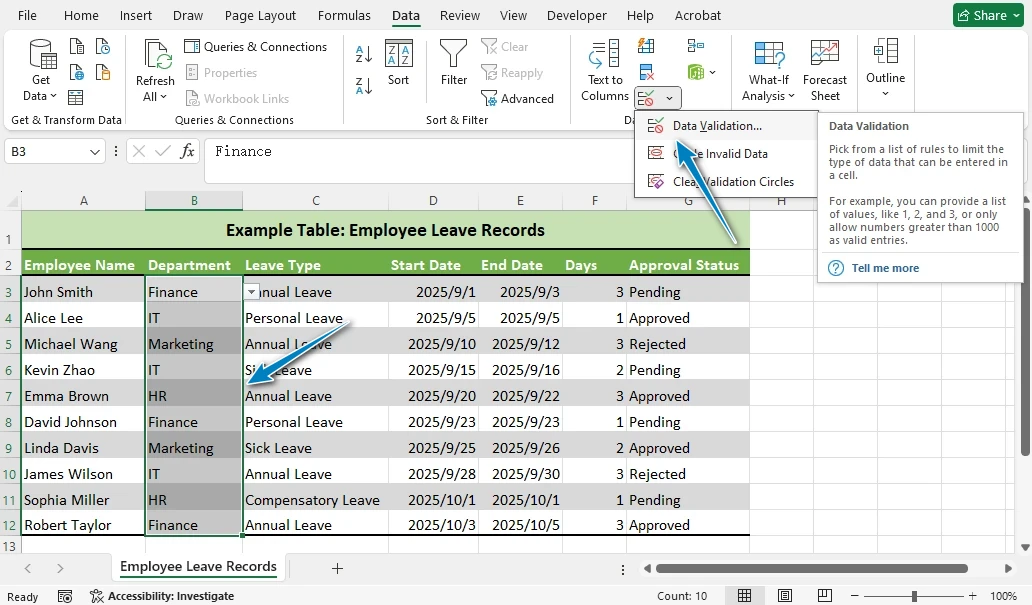Expand the Name Box dropdown arrow

[x=96, y=152]
